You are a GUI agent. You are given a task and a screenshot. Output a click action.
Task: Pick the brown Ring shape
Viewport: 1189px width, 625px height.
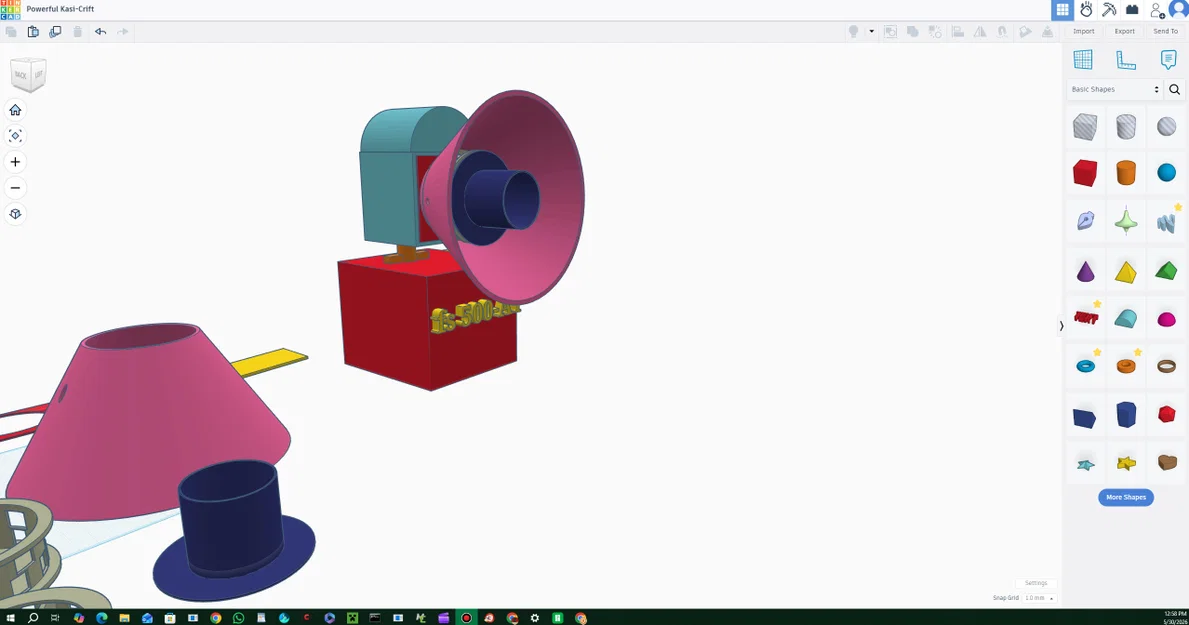point(1166,366)
